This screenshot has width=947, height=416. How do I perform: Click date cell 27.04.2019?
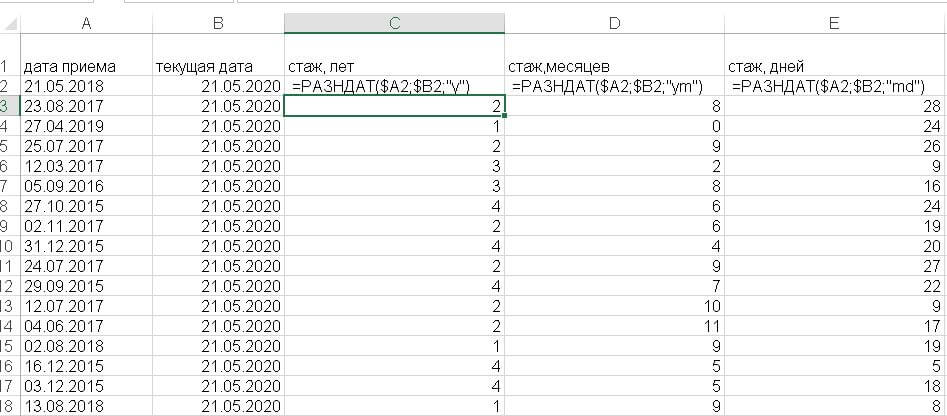tap(86, 126)
